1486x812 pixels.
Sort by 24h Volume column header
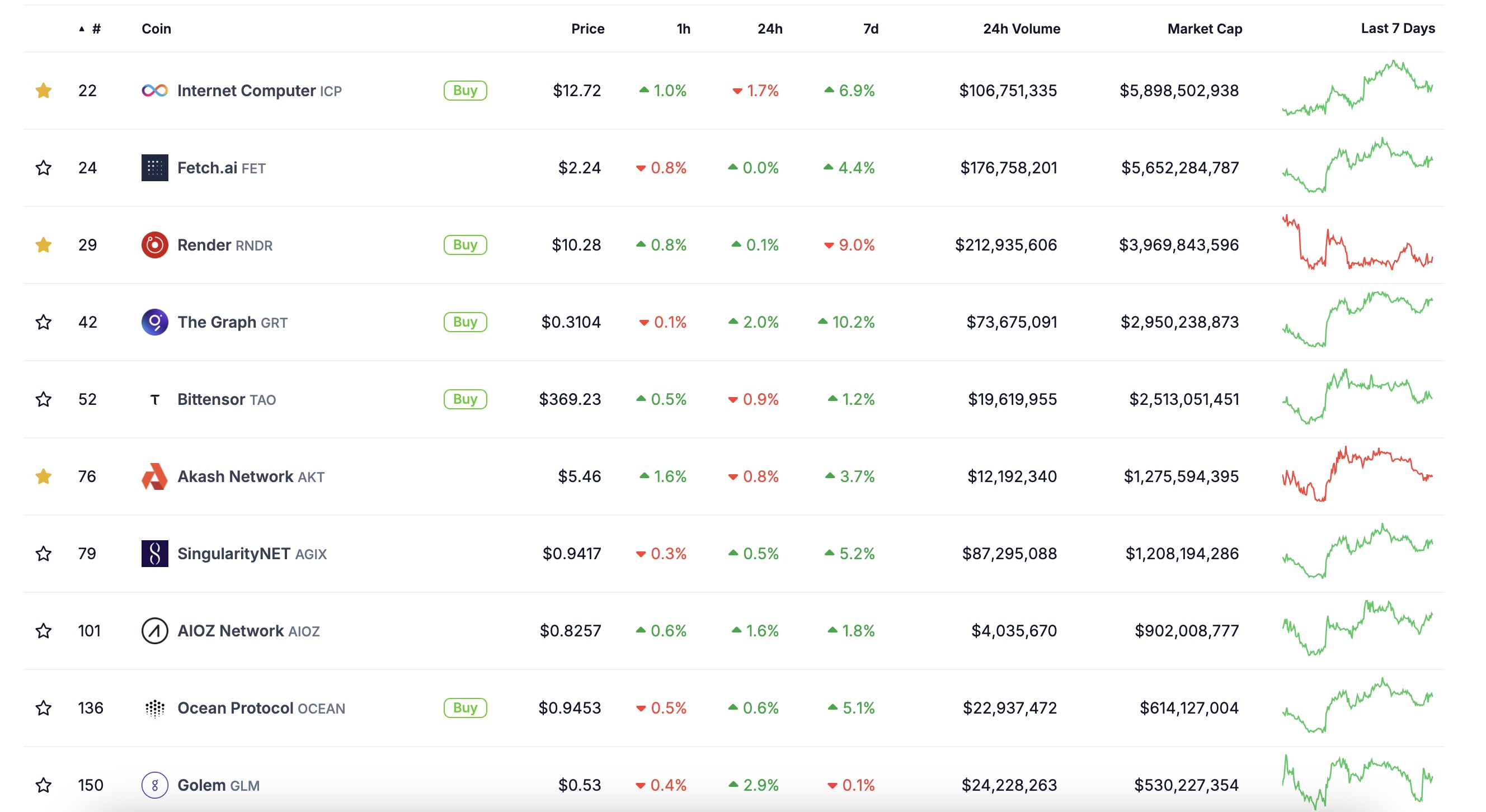tap(1021, 29)
